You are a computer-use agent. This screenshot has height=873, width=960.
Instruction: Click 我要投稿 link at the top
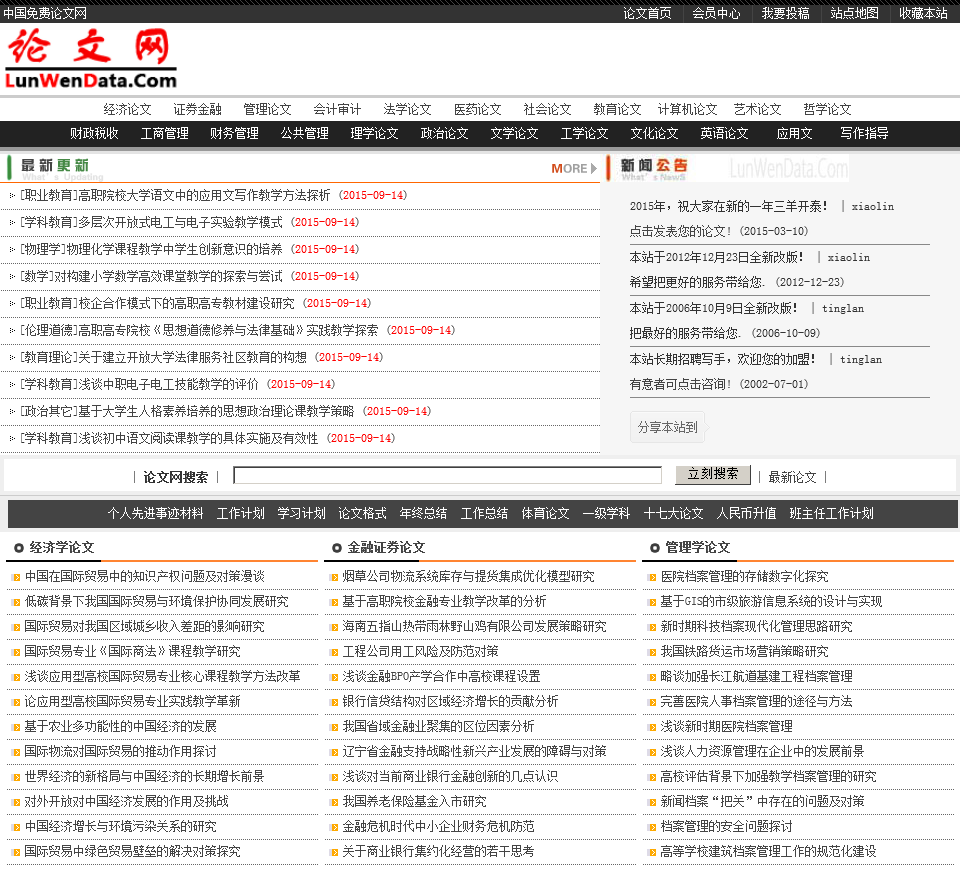pos(785,13)
